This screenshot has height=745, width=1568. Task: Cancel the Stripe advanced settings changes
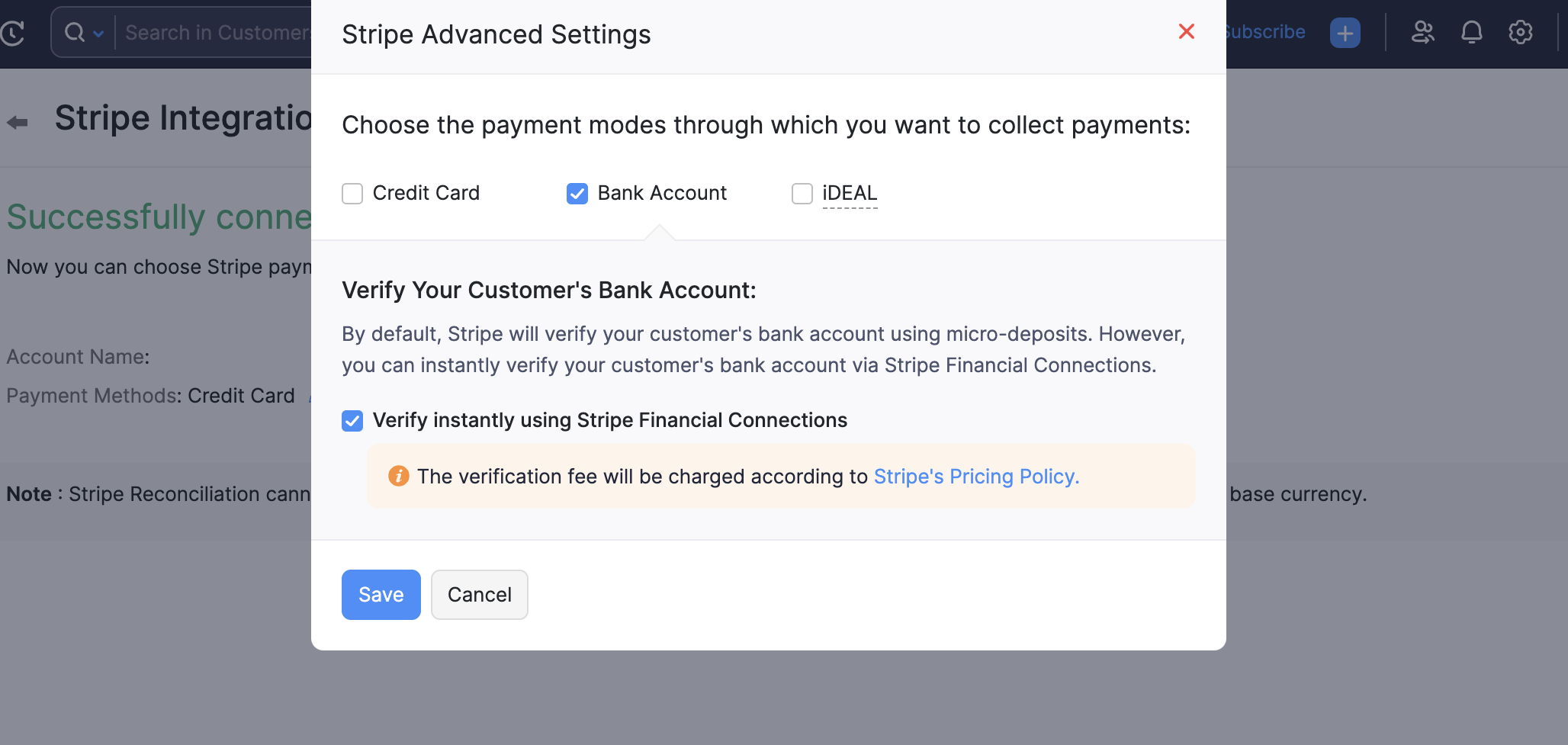(479, 595)
